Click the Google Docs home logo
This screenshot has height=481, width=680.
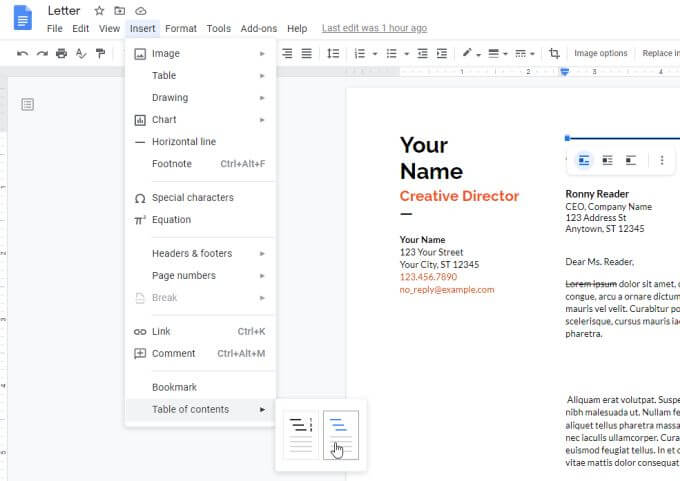click(22, 17)
